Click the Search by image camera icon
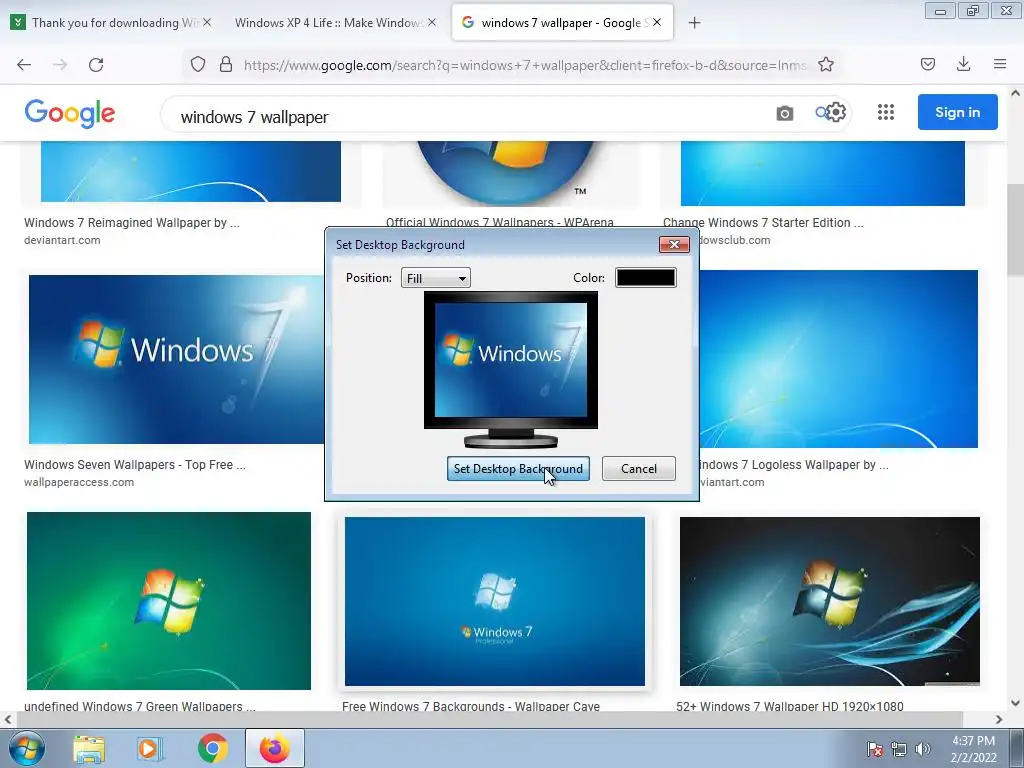 coord(784,113)
